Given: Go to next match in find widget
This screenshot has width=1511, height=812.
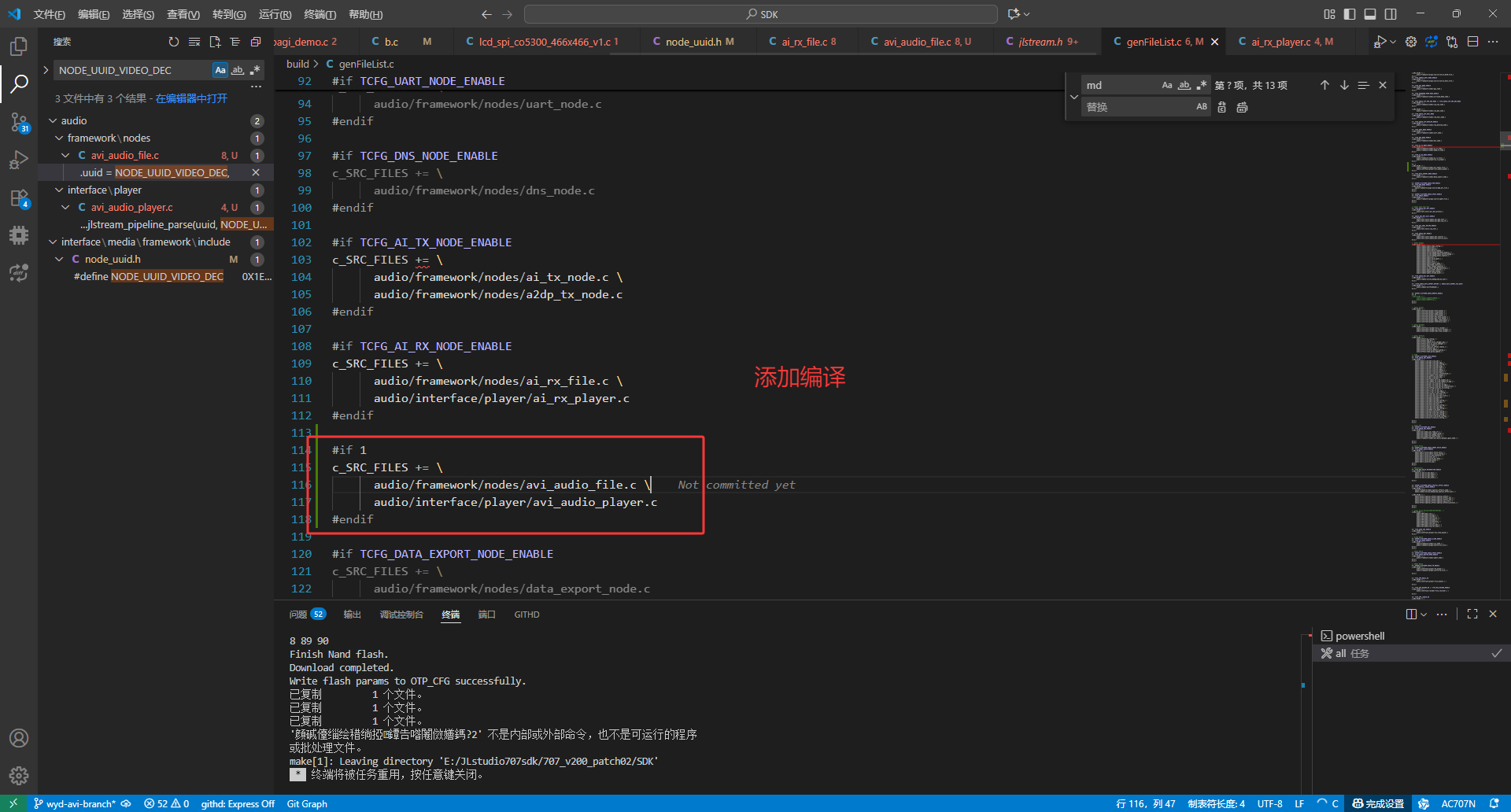Looking at the screenshot, I should coord(1344,85).
